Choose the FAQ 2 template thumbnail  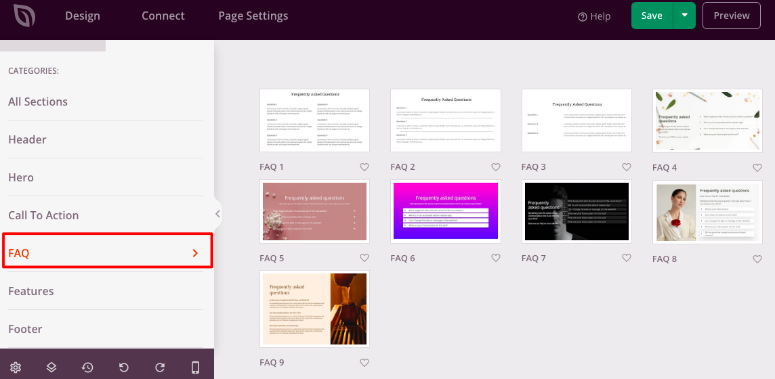coord(445,121)
